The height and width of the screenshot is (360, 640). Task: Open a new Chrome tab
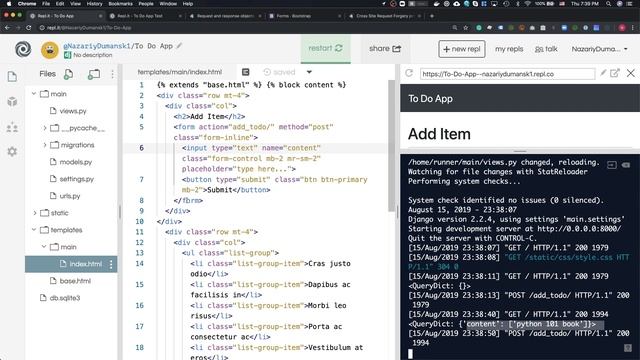432,16
